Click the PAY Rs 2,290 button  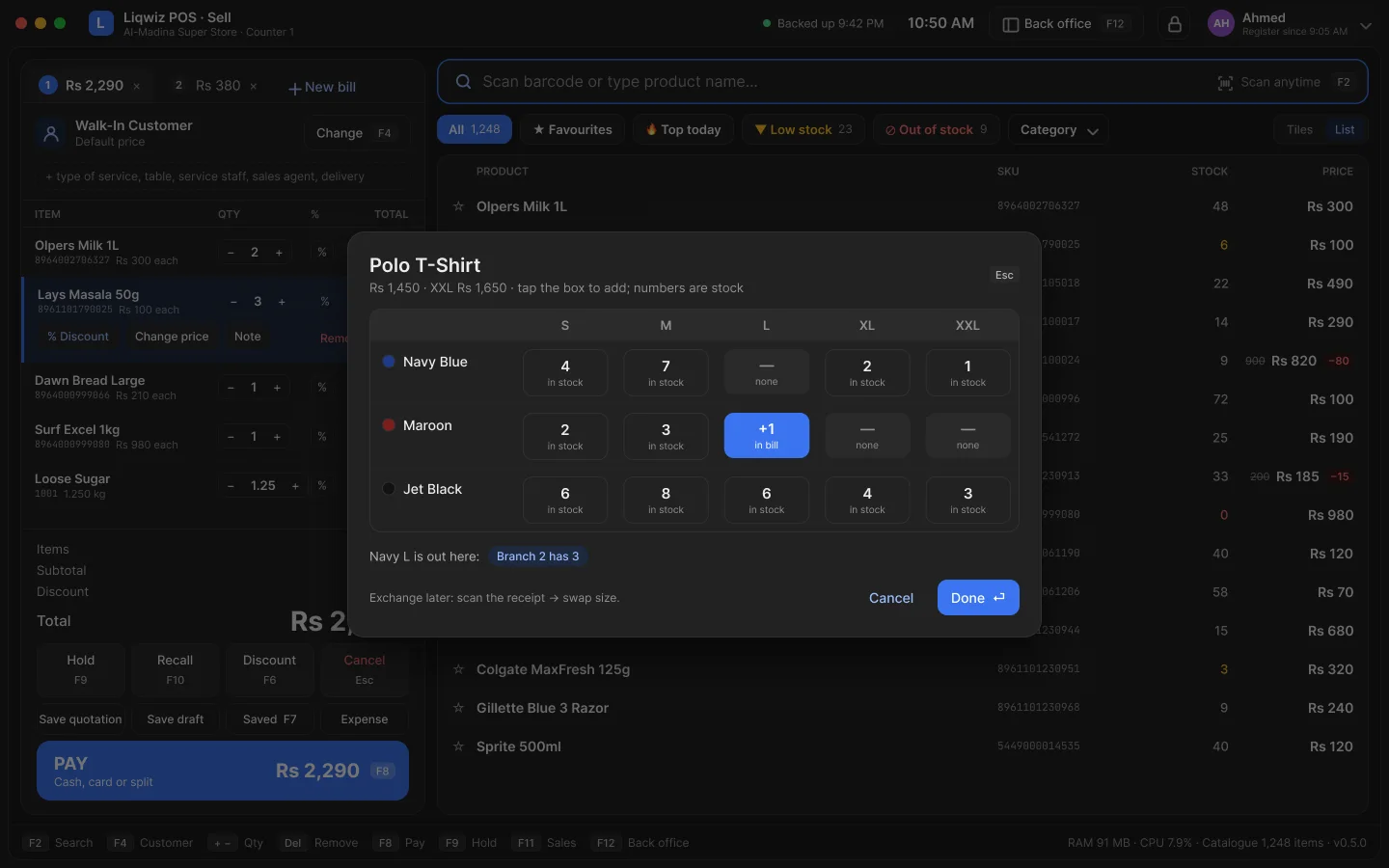[223, 771]
